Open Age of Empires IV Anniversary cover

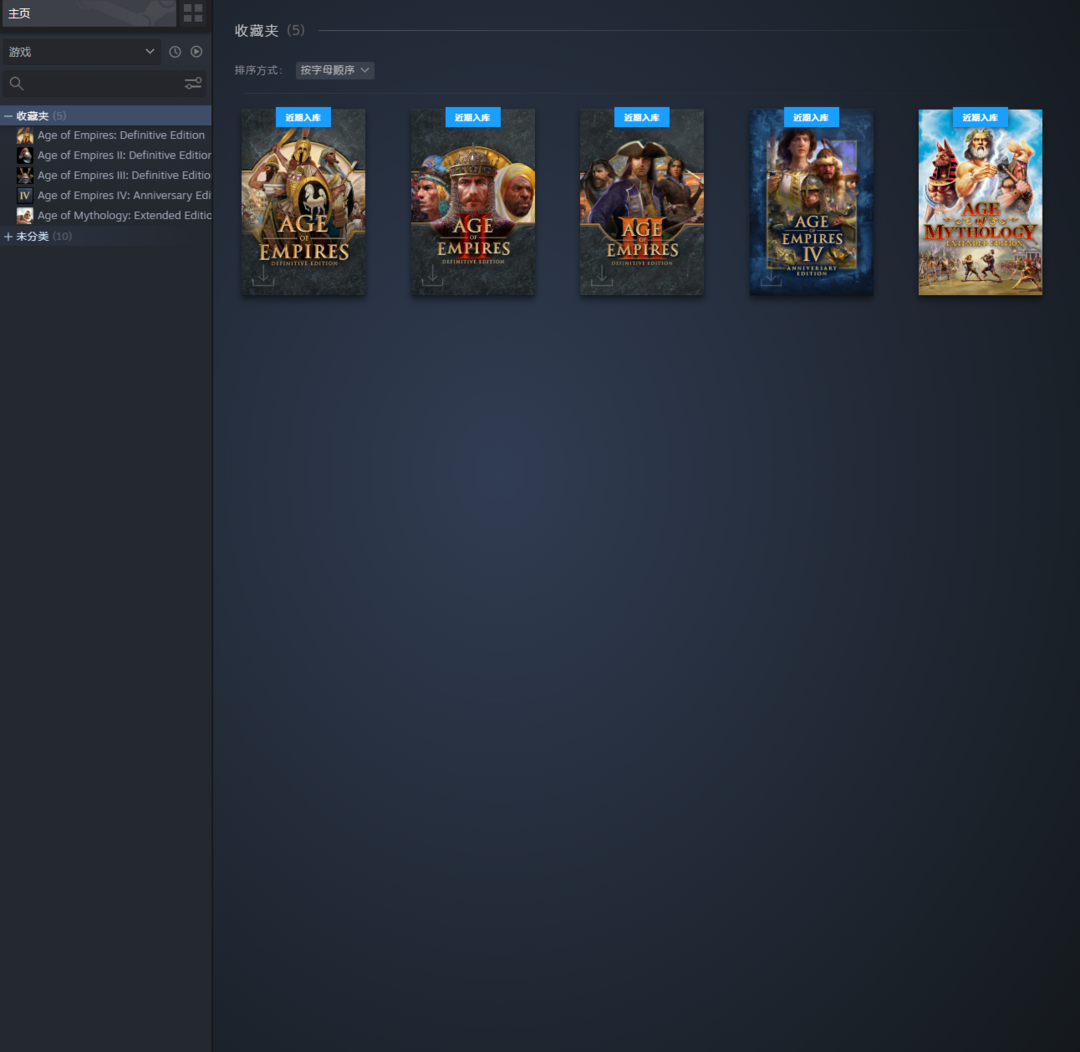[811, 202]
